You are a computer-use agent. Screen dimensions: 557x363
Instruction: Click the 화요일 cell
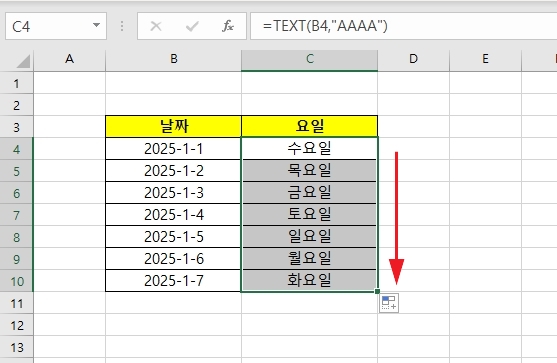(309, 281)
